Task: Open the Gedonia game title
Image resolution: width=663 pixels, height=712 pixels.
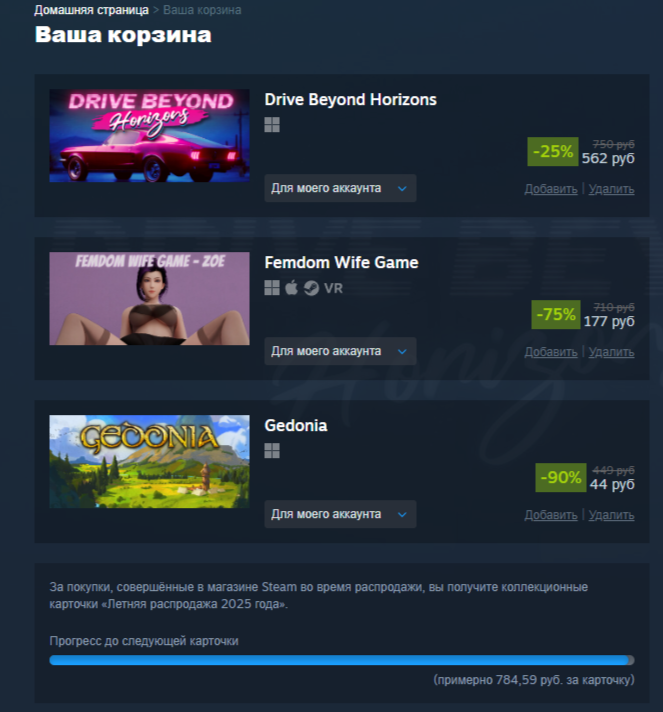Action: click(296, 425)
